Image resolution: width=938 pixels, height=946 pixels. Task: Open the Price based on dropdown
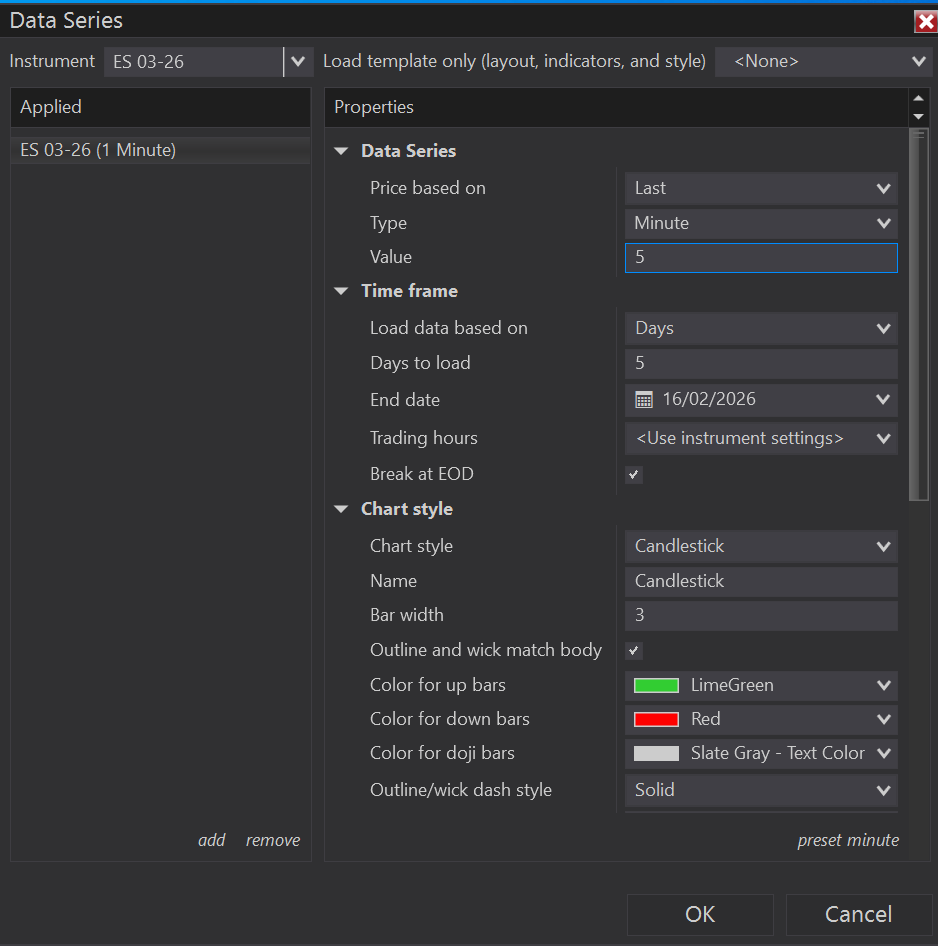click(761, 188)
